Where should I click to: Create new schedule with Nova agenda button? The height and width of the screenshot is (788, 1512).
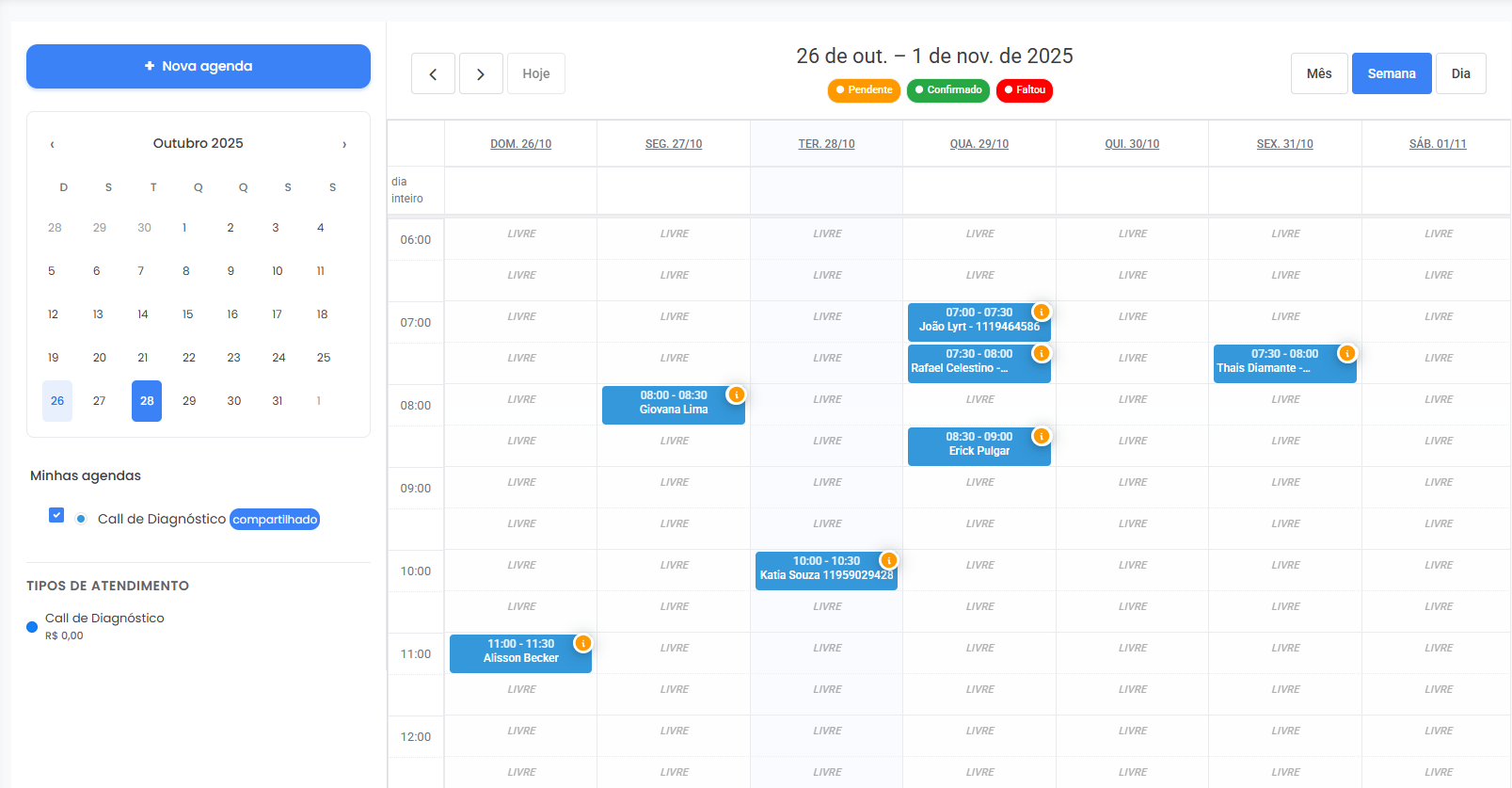click(199, 66)
